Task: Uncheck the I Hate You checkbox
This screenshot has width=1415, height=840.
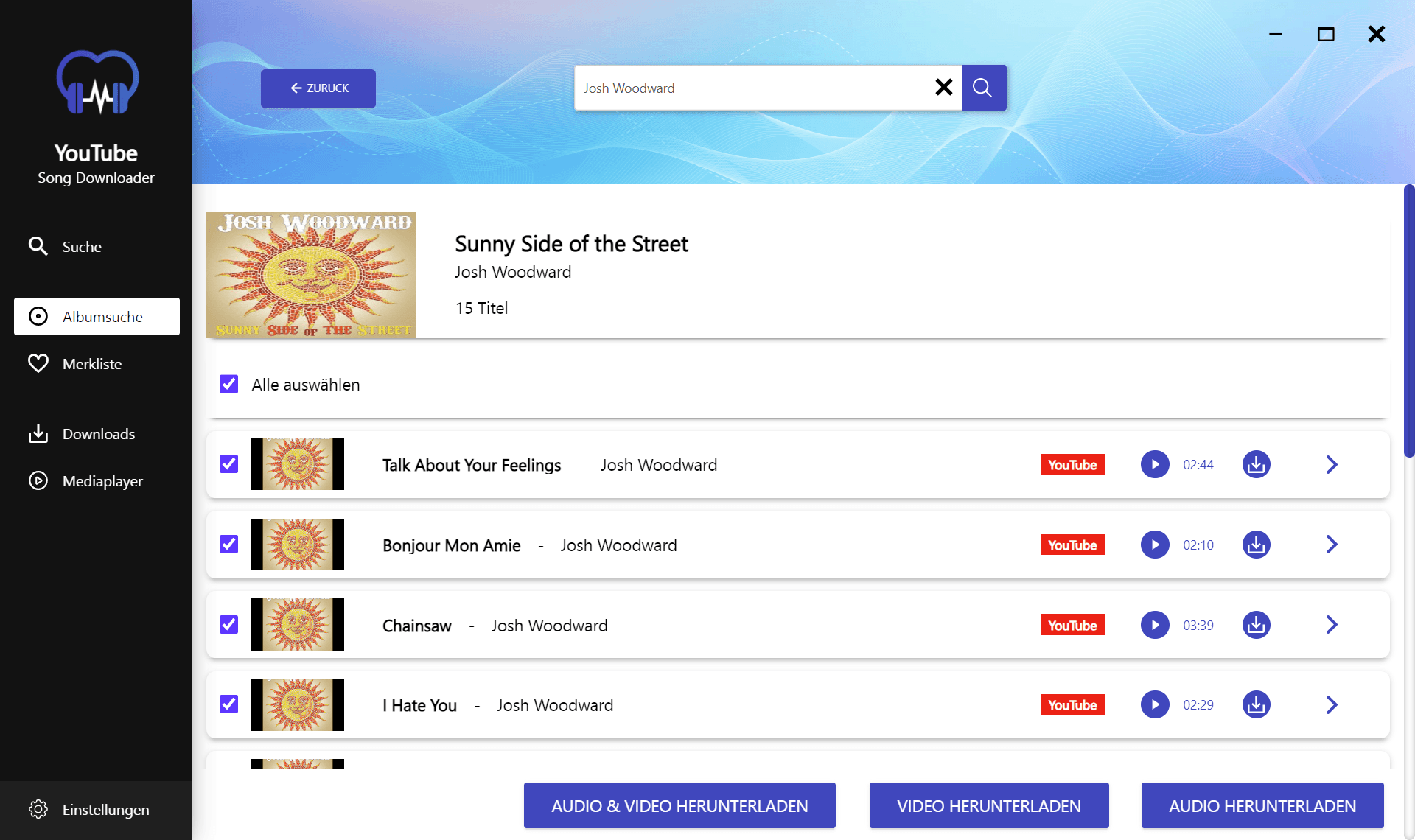Action: point(229,704)
